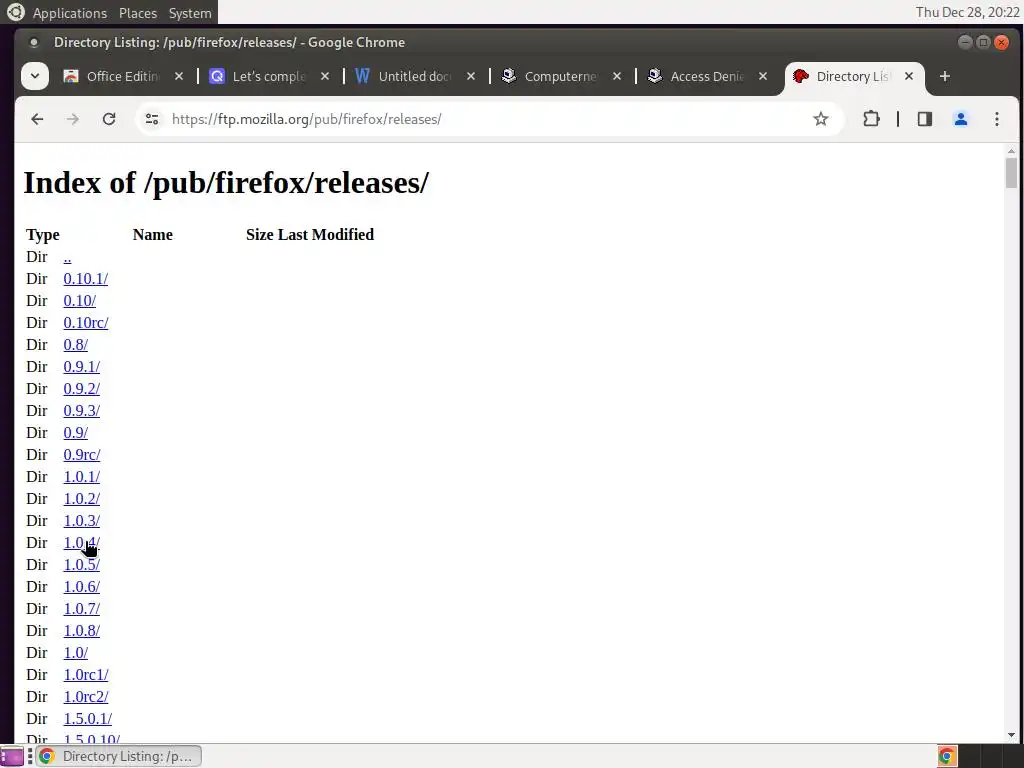The image size is (1024, 768).
Task: Open the 1.0.8/ directory link
Action: coord(82,631)
